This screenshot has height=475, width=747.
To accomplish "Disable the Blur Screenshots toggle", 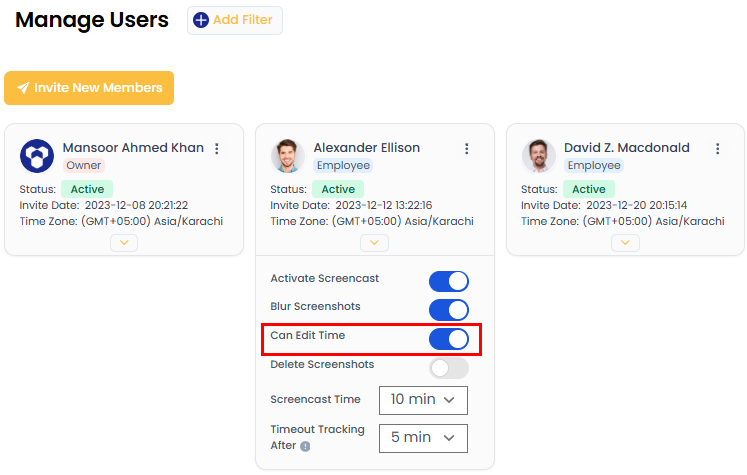I will (x=448, y=310).
